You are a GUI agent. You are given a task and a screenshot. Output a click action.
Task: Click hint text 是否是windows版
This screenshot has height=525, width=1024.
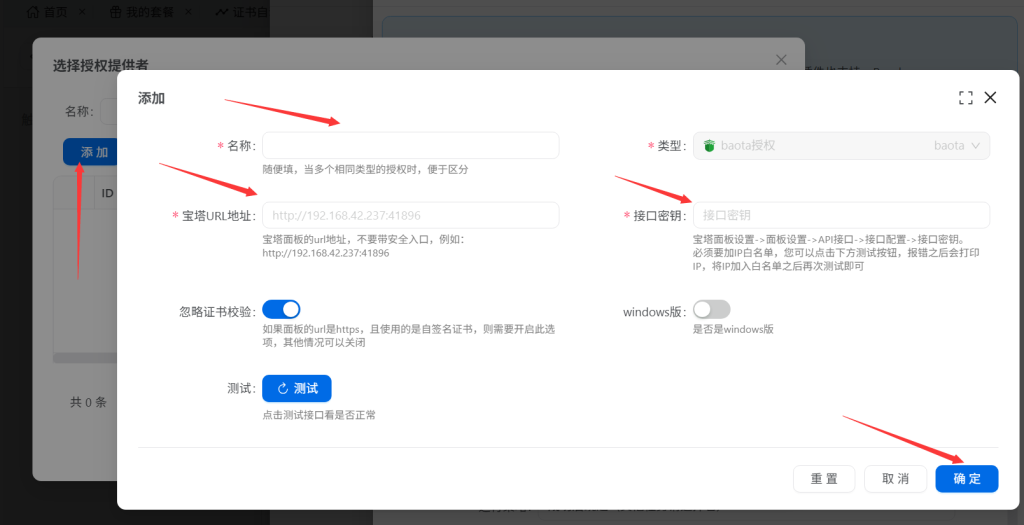click(733, 329)
